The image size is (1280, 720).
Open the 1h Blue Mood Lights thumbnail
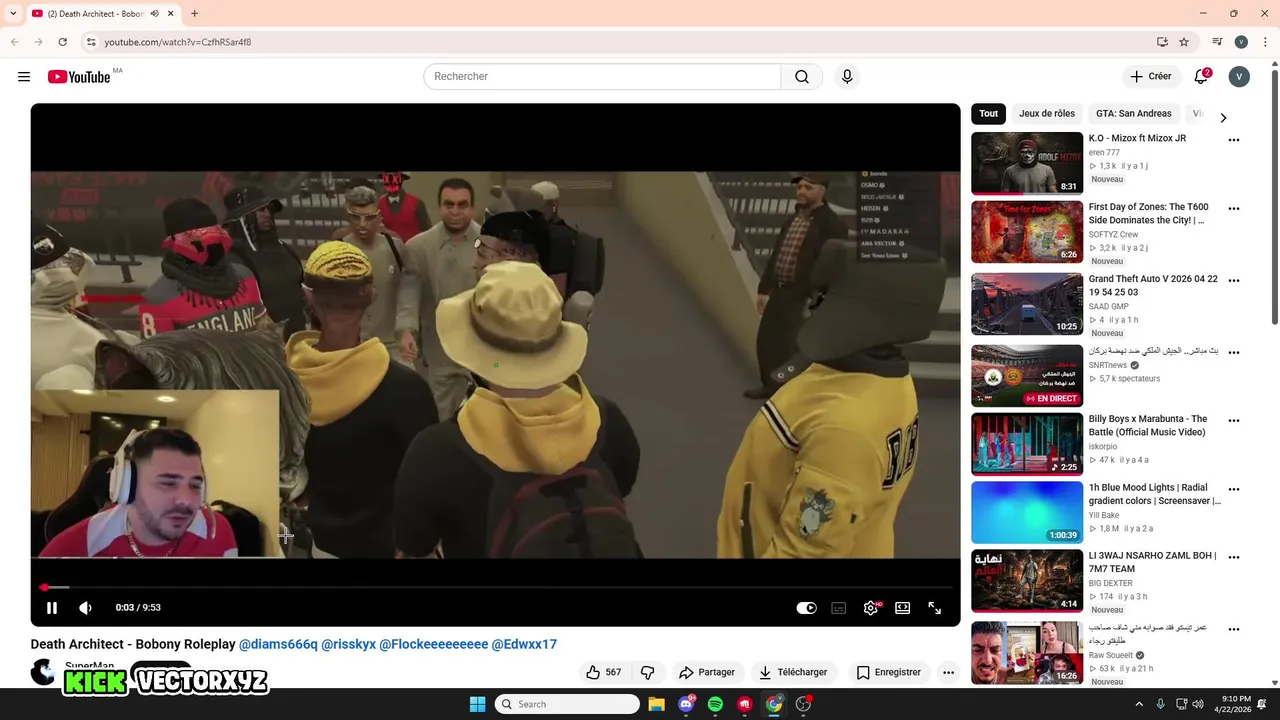tap(1027, 513)
